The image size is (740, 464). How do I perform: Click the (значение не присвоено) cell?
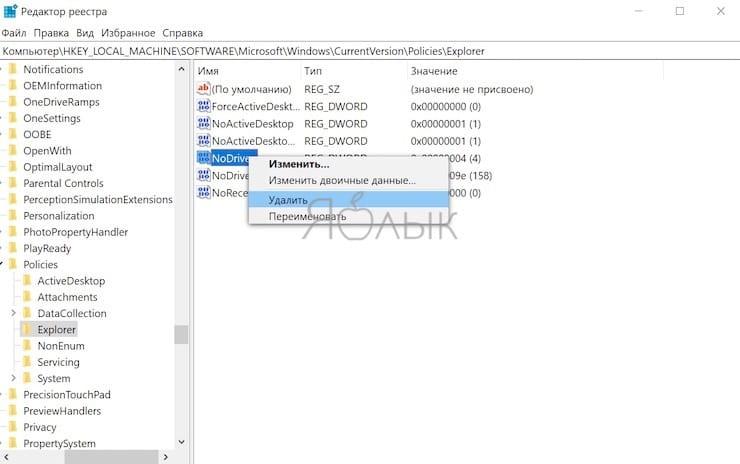472,89
